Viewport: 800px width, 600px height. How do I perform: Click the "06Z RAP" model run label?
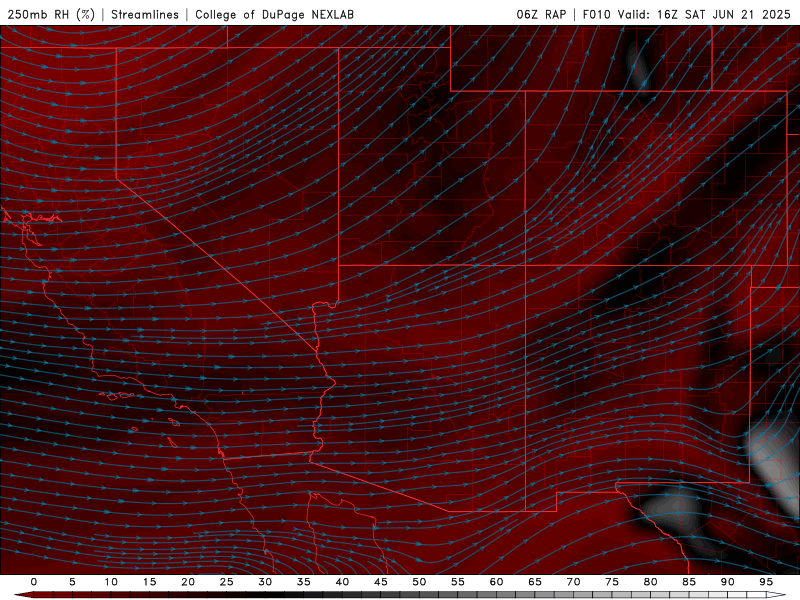[541, 14]
